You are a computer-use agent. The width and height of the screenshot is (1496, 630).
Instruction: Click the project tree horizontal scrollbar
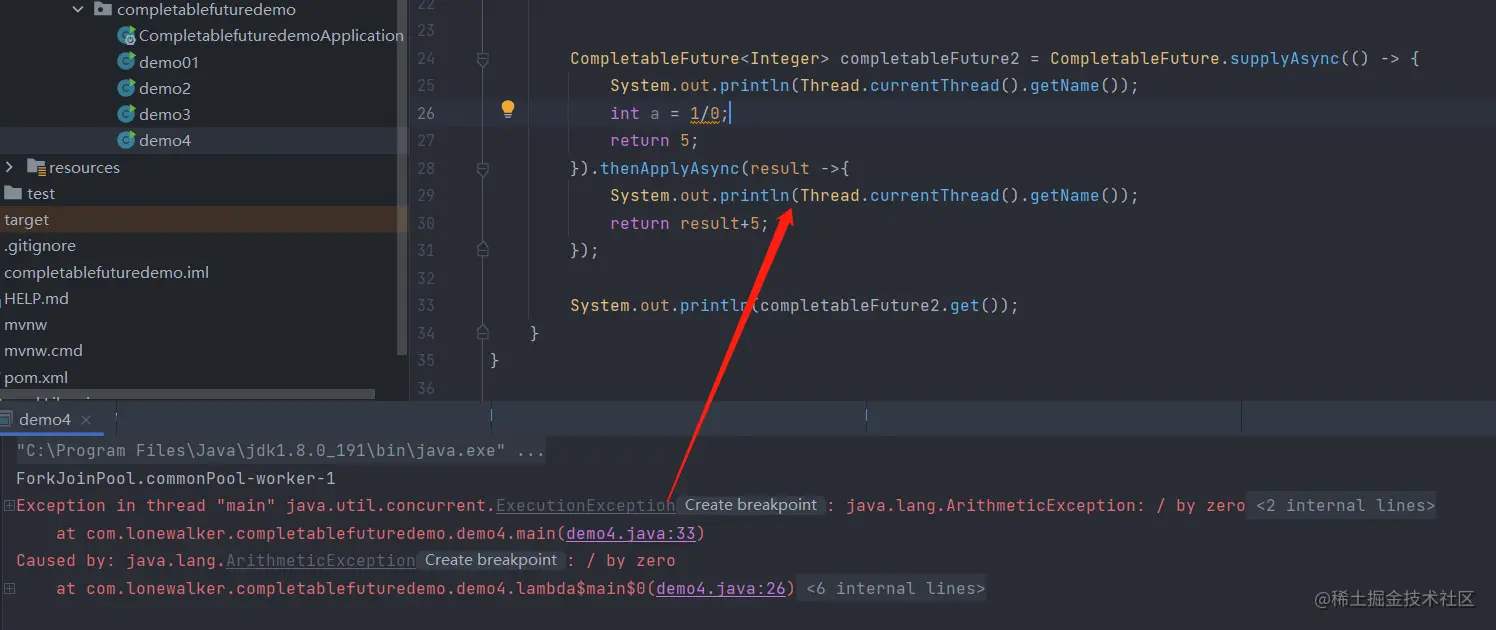point(188,395)
